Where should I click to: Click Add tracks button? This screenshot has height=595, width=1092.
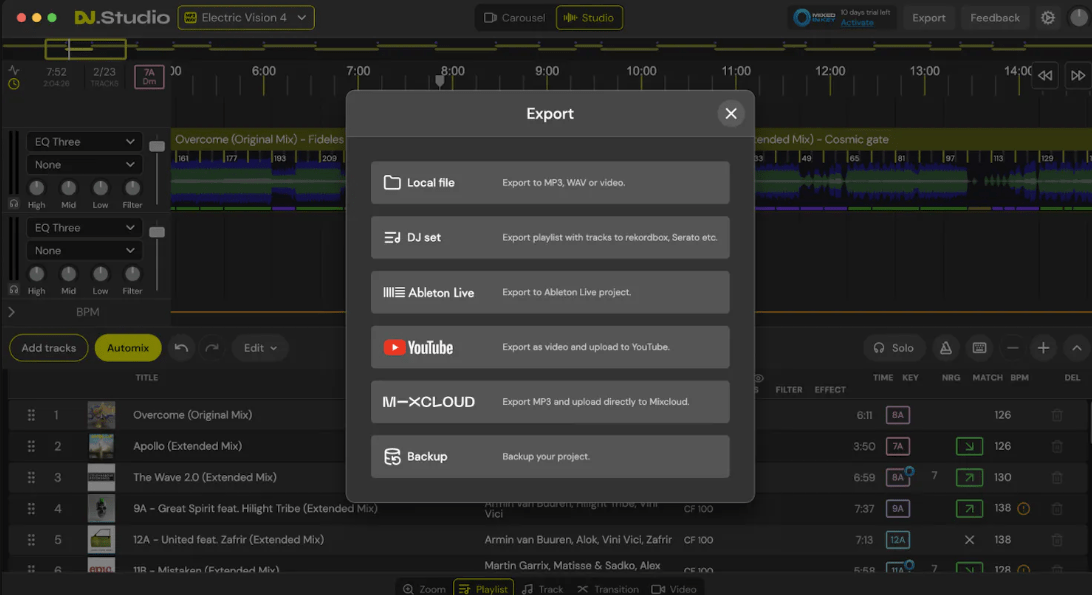click(x=49, y=348)
